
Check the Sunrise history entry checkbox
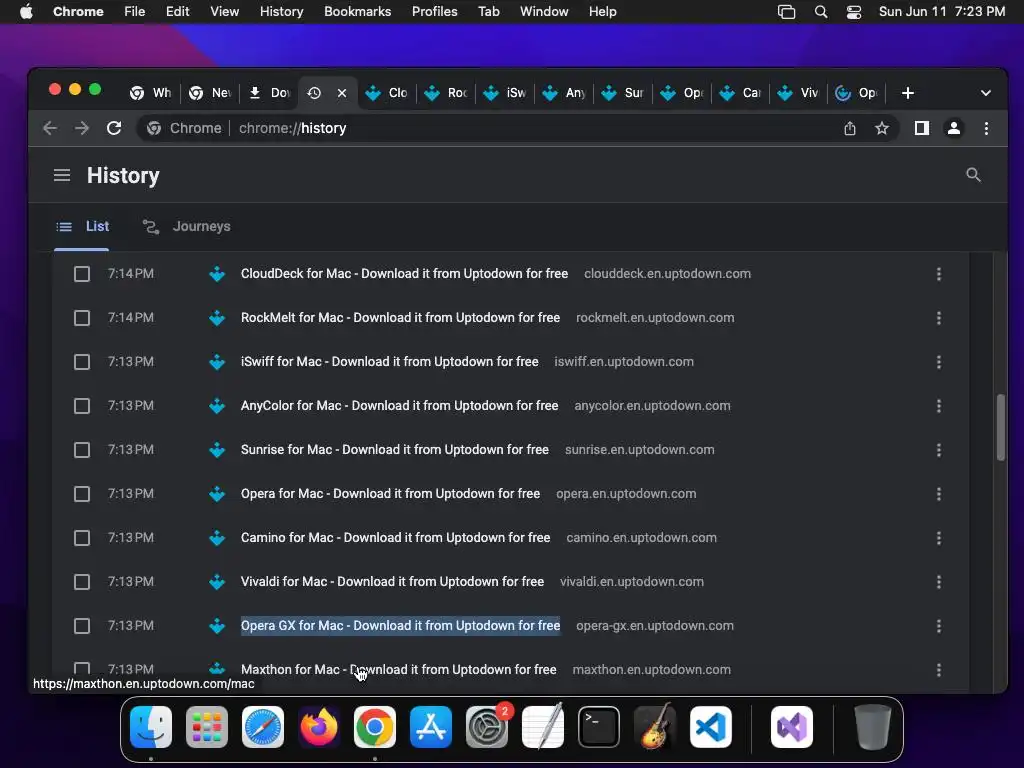point(82,450)
